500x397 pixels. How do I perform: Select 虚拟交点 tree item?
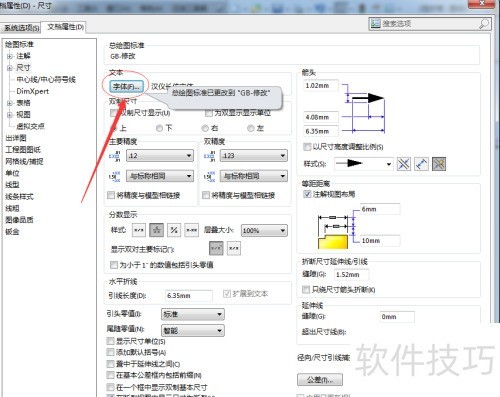(x=30, y=126)
